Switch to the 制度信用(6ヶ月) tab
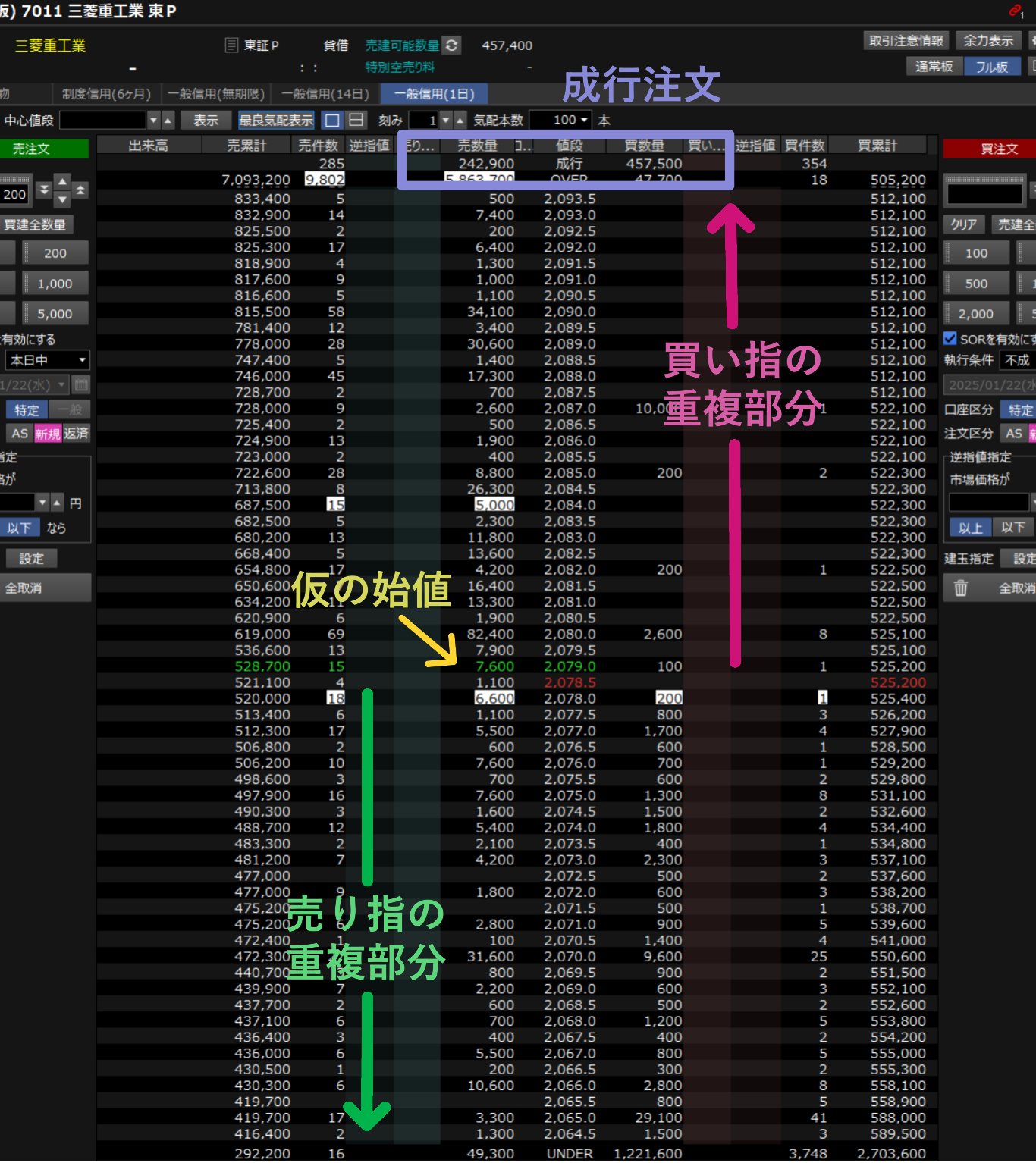The width and height of the screenshot is (1036, 1163). pyautogui.click(x=107, y=93)
